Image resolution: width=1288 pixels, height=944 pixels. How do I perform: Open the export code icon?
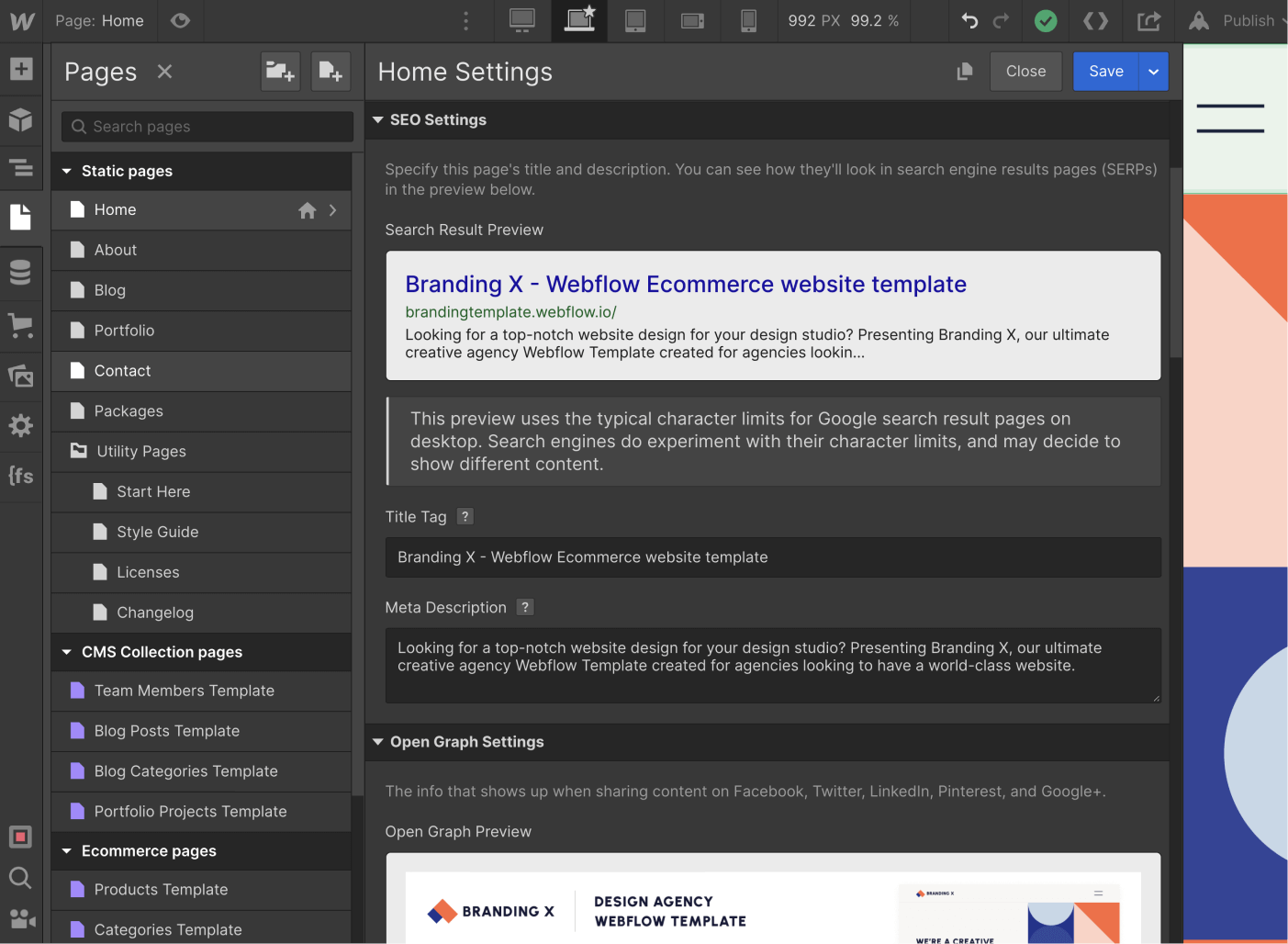1096,20
